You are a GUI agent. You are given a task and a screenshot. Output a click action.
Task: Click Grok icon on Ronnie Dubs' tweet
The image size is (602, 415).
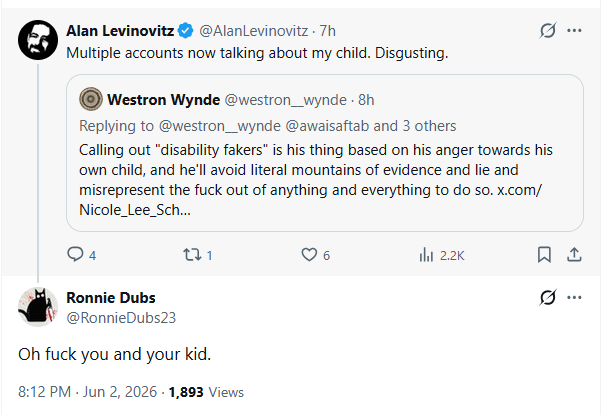click(547, 297)
